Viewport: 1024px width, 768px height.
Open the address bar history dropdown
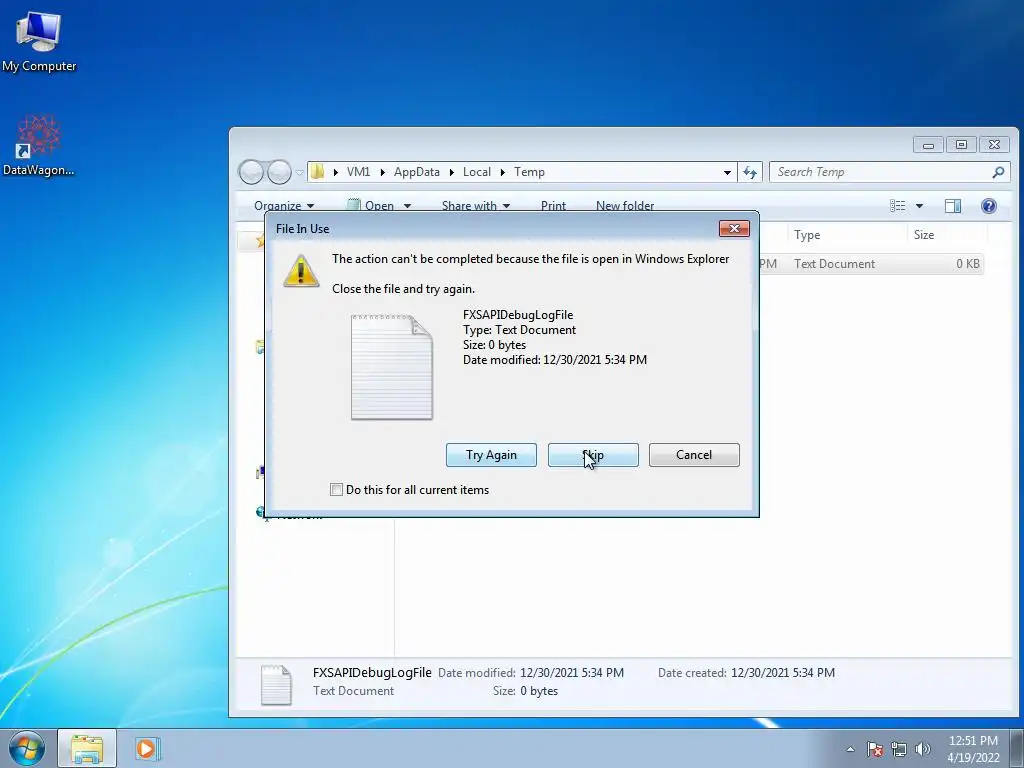pos(727,172)
